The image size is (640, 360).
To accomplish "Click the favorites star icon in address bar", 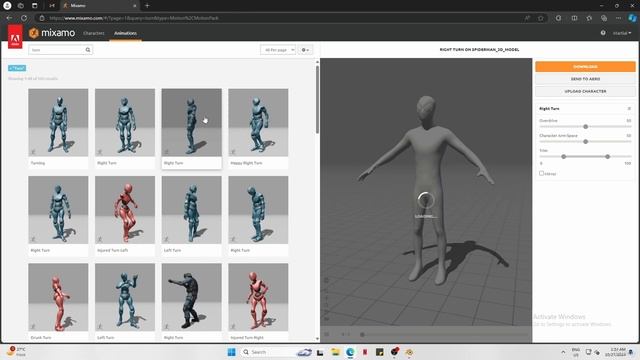I will pos(540,18).
